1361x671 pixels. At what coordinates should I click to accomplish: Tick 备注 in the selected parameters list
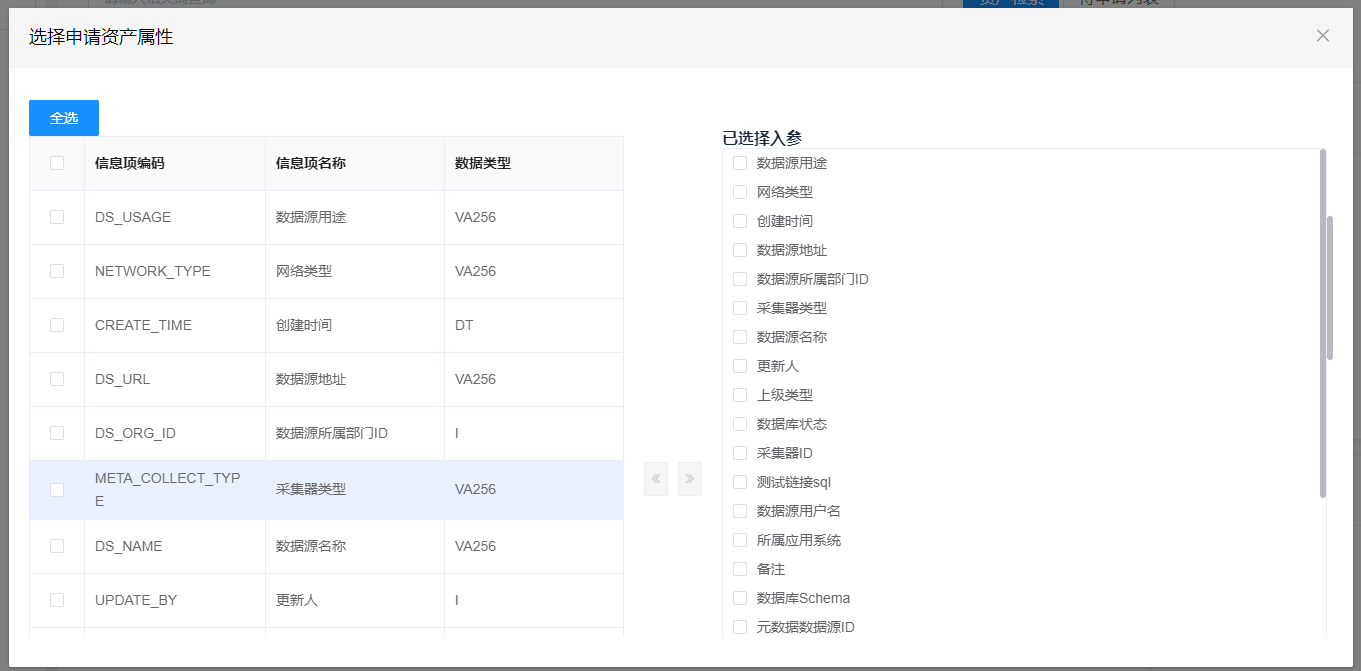(x=740, y=569)
